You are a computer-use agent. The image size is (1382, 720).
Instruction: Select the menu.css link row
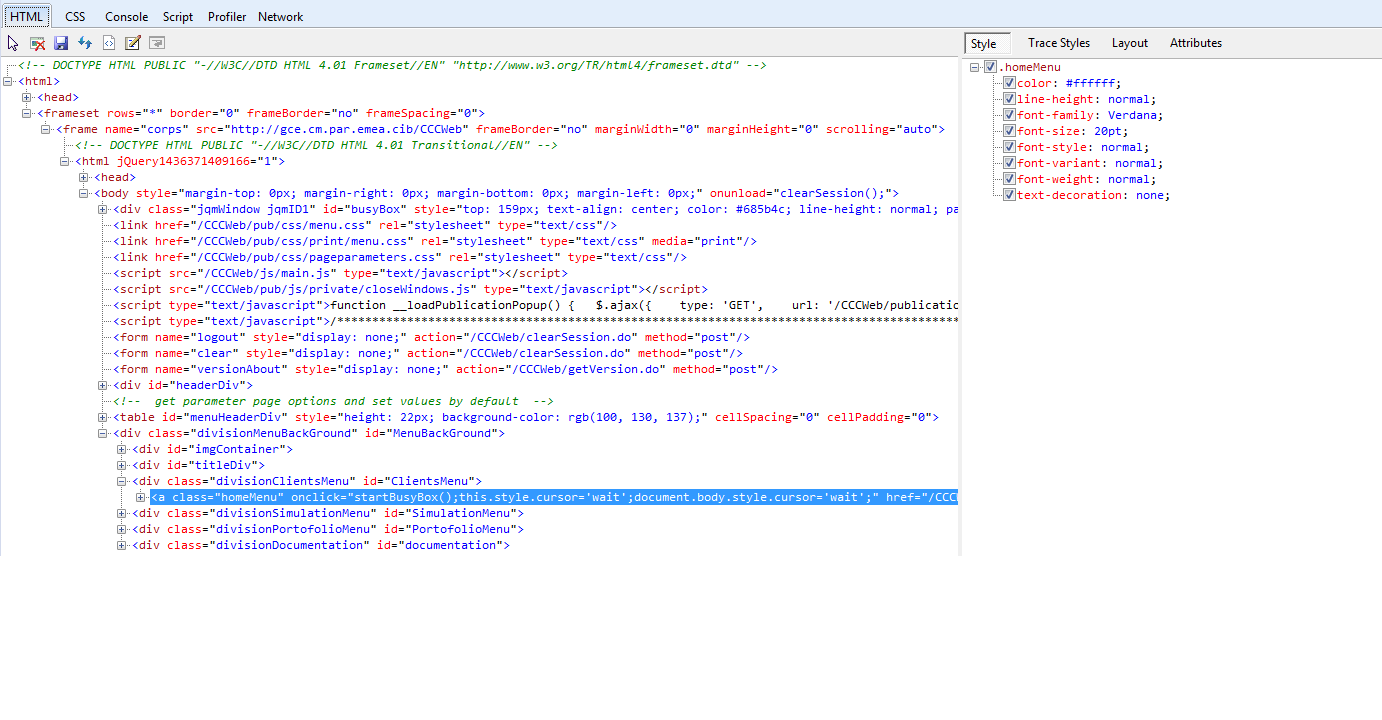coord(365,225)
